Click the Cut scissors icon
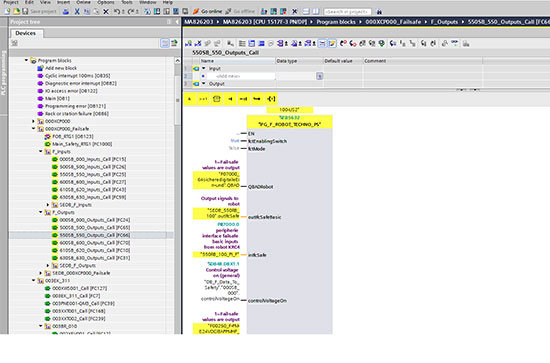Image resolution: width=550 pixels, height=363 pixels. (77, 12)
